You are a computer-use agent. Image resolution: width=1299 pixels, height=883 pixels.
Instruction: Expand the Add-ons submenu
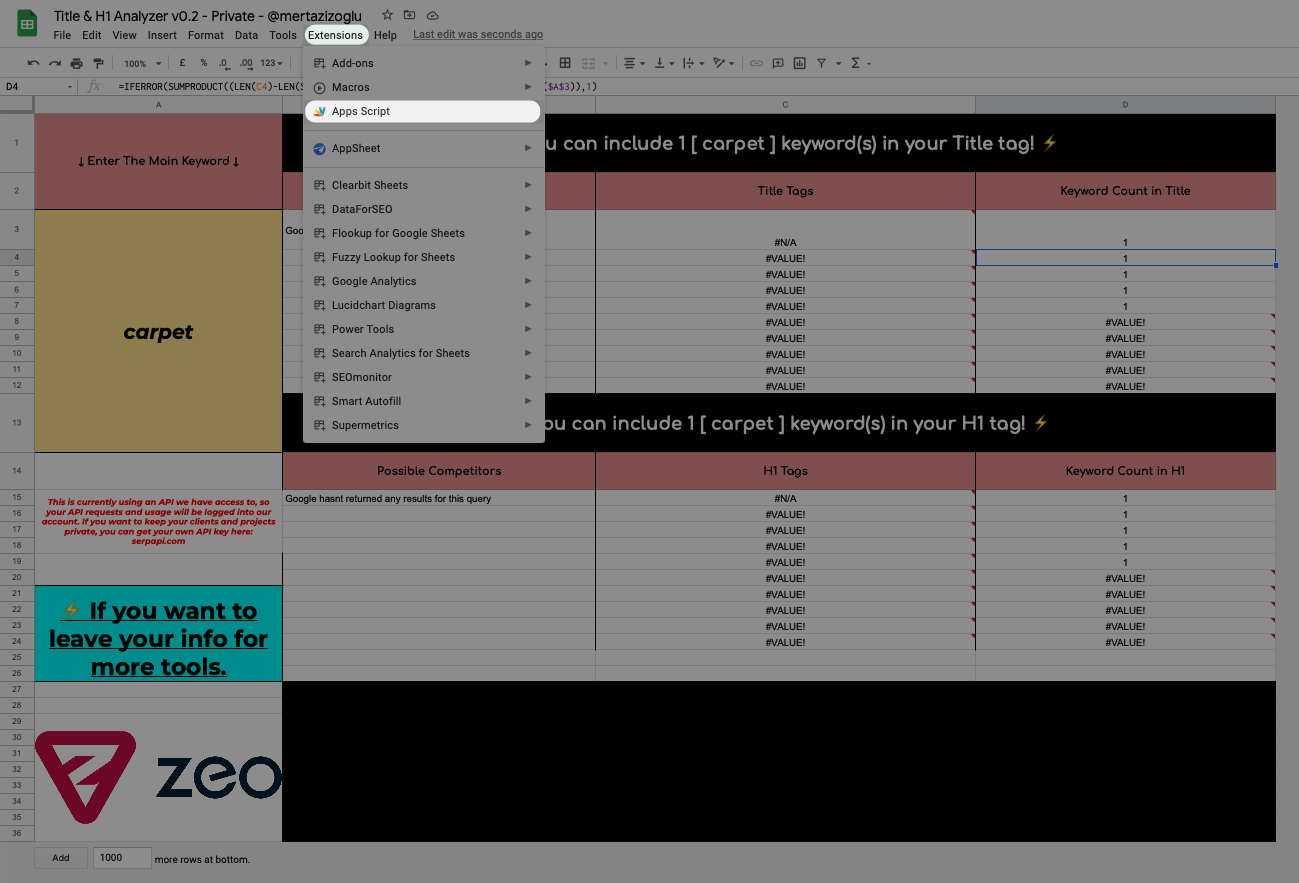click(424, 63)
